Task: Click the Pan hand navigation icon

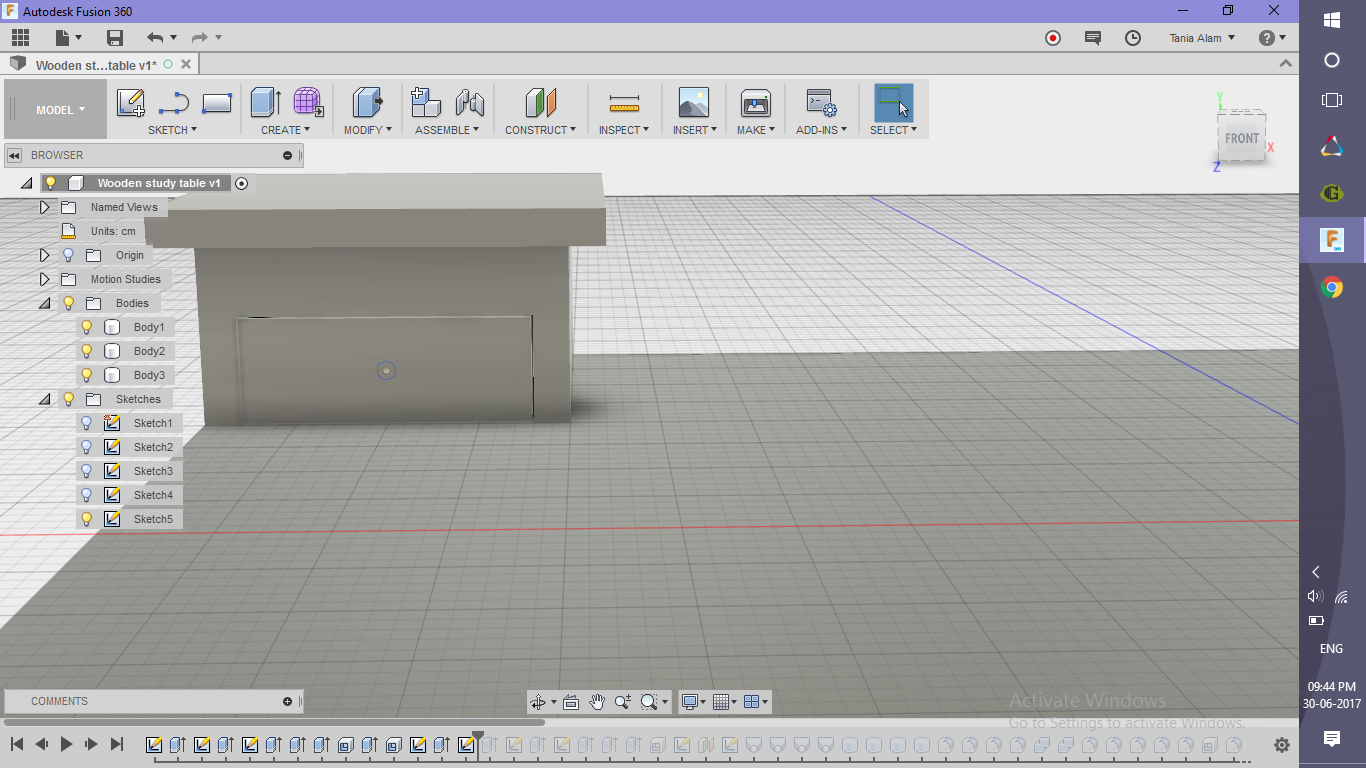Action: pos(597,702)
